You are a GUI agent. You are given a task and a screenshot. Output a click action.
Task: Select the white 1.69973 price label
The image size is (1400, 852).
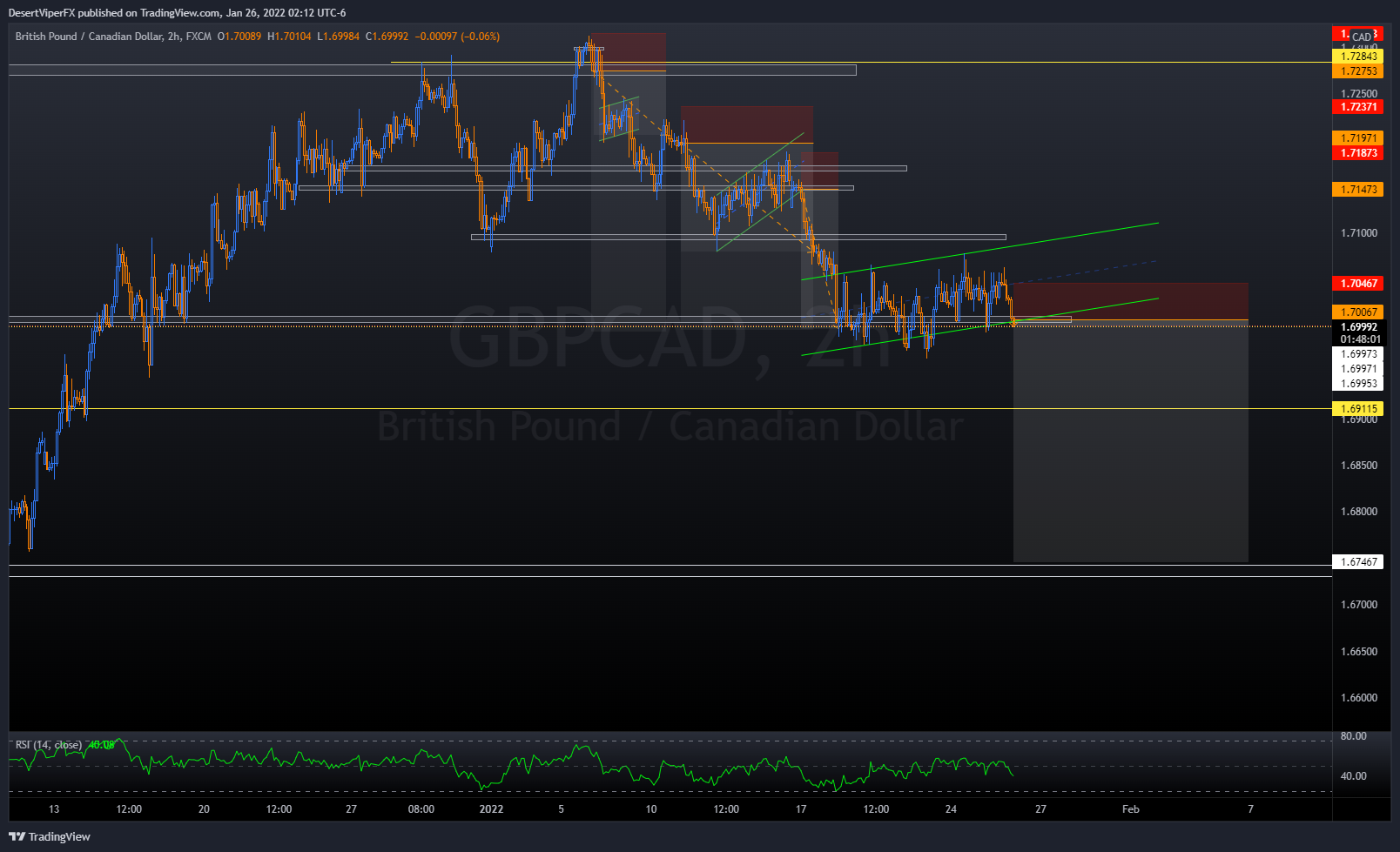click(x=1358, y=354)
